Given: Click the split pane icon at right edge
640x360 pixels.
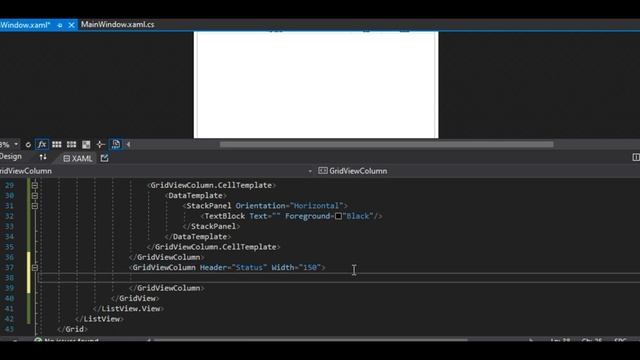Looking at the screenshot, I should [636, 157].
